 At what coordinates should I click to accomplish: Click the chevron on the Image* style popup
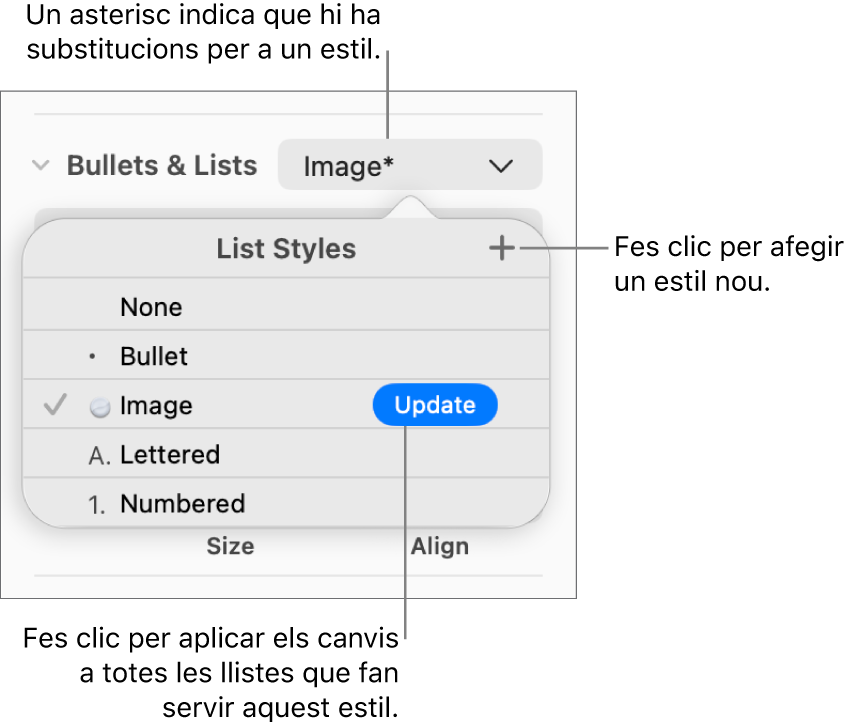click(x=501, y=166)
